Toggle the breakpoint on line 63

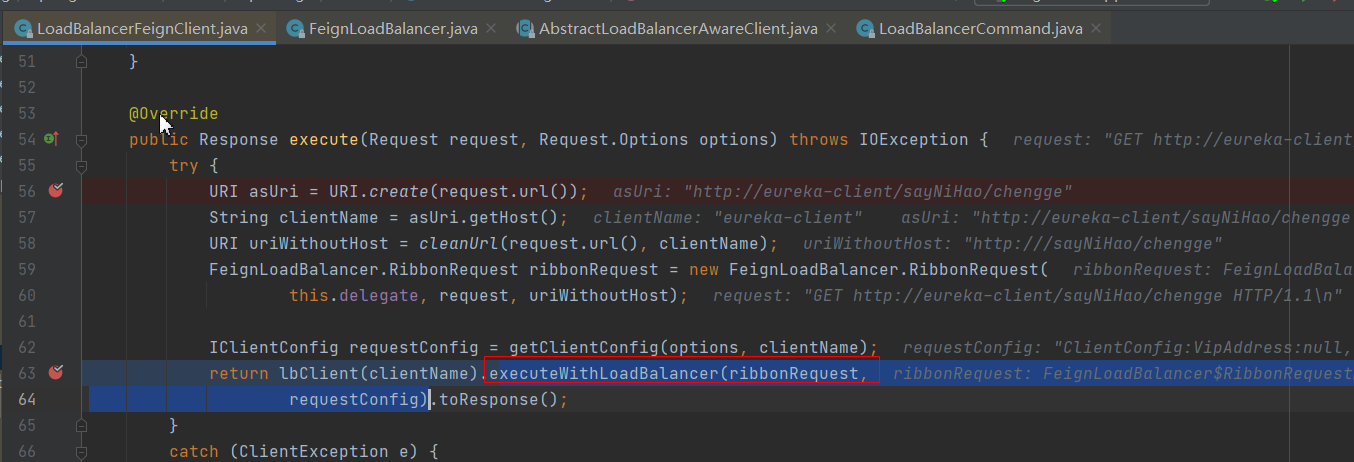pyautogui.click(x=56, y=372)
